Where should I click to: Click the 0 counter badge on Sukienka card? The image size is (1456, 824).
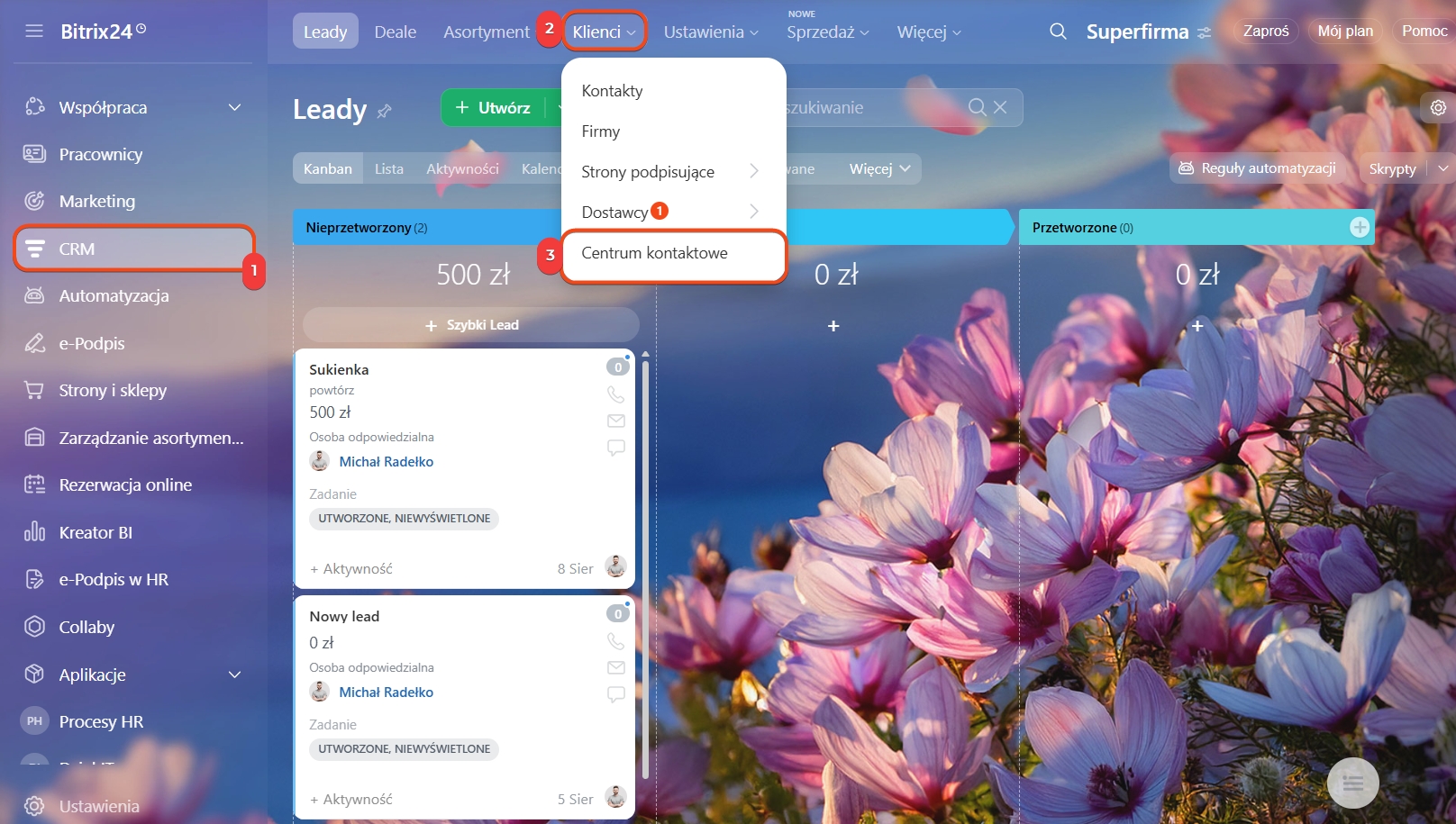pyautogui.click(x=617, y=367)
